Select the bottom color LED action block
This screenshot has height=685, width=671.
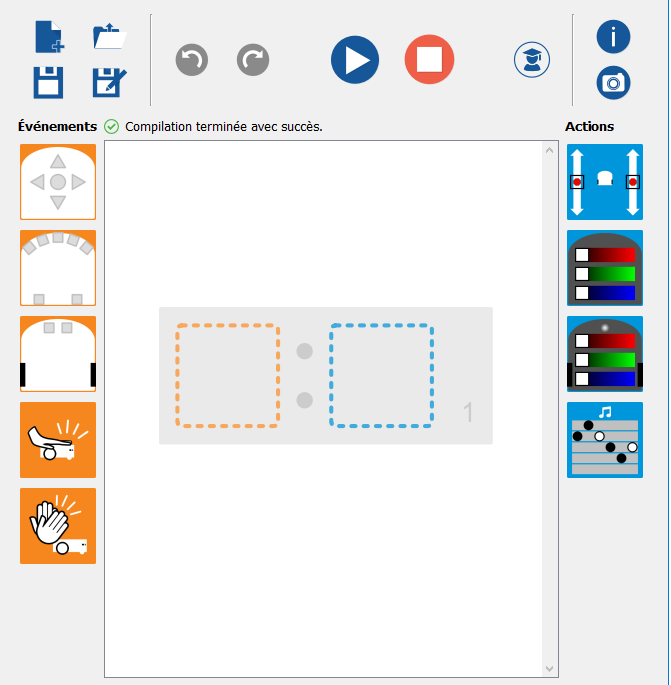[x=605, y=354]
